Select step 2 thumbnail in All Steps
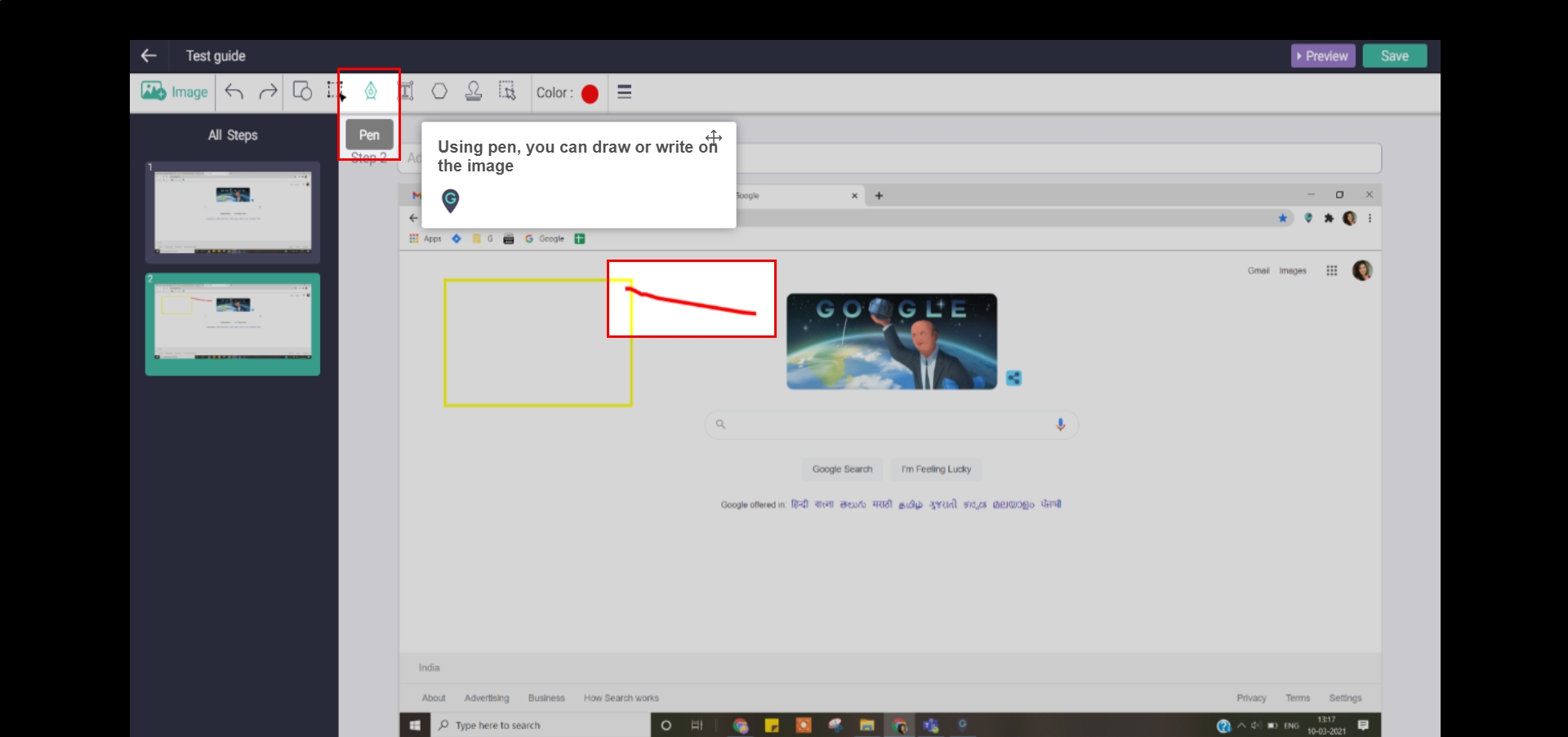The height and width of the screenshot is (737, 1568). pos(233,324)
